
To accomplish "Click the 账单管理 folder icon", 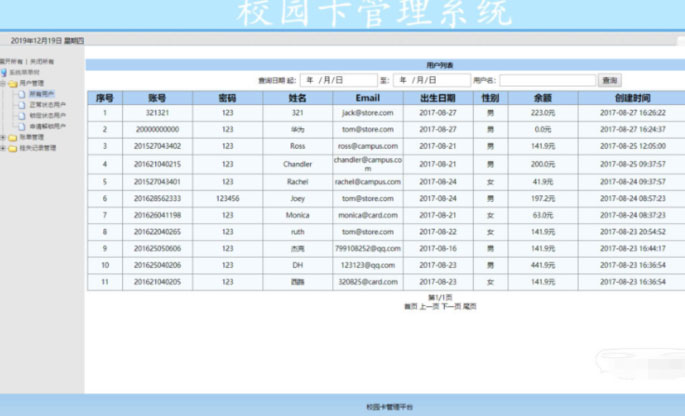I will [13, 137].
